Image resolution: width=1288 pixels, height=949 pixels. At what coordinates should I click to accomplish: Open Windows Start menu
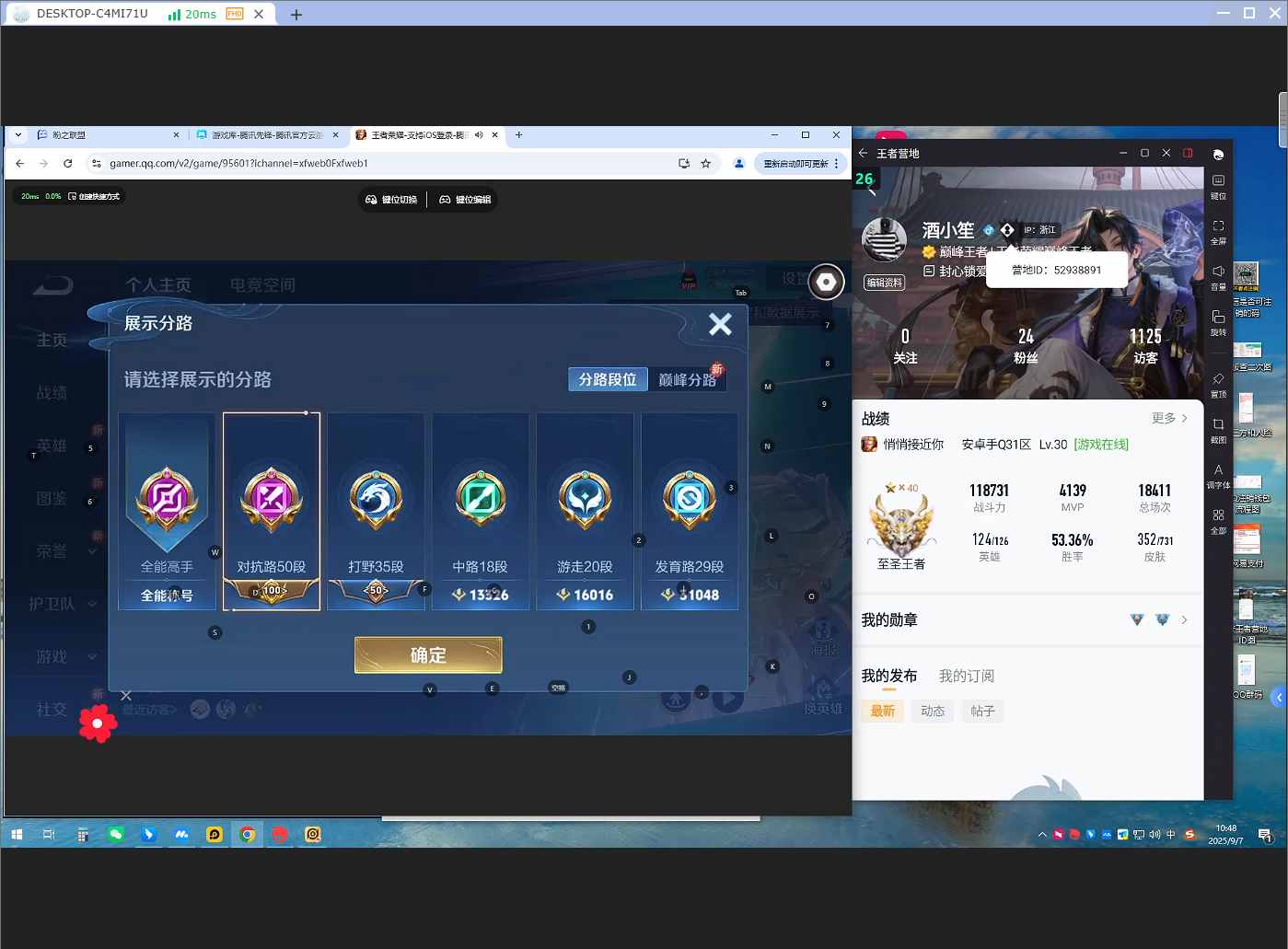[x=16, y=835]
